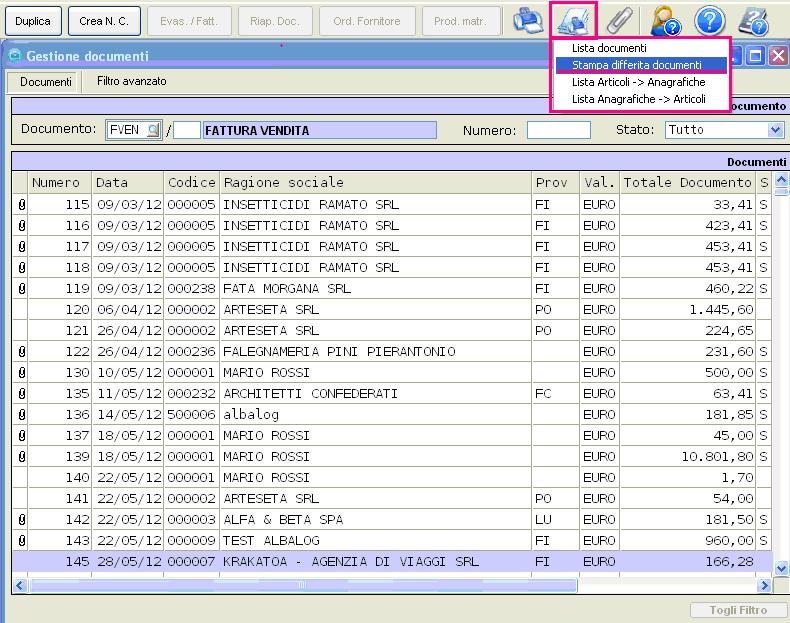
Task: Open the user help icon
Action: point(665,21)
